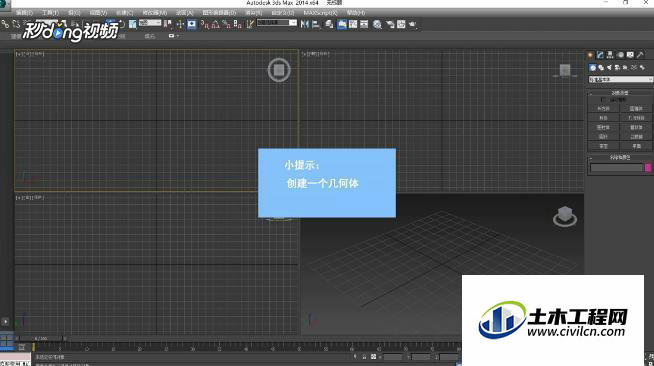The height and width of the screenshot is (366, 654).
Task: Click the Align tool icon
Action: 316,24
